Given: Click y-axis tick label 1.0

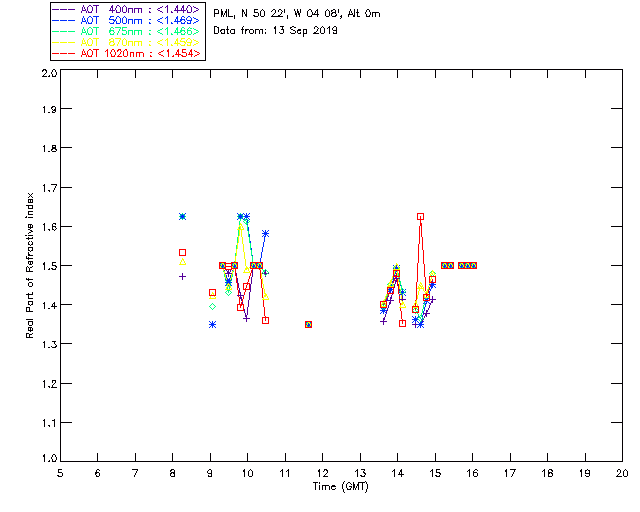Looking at the screenshot, I should pos(49,458).
